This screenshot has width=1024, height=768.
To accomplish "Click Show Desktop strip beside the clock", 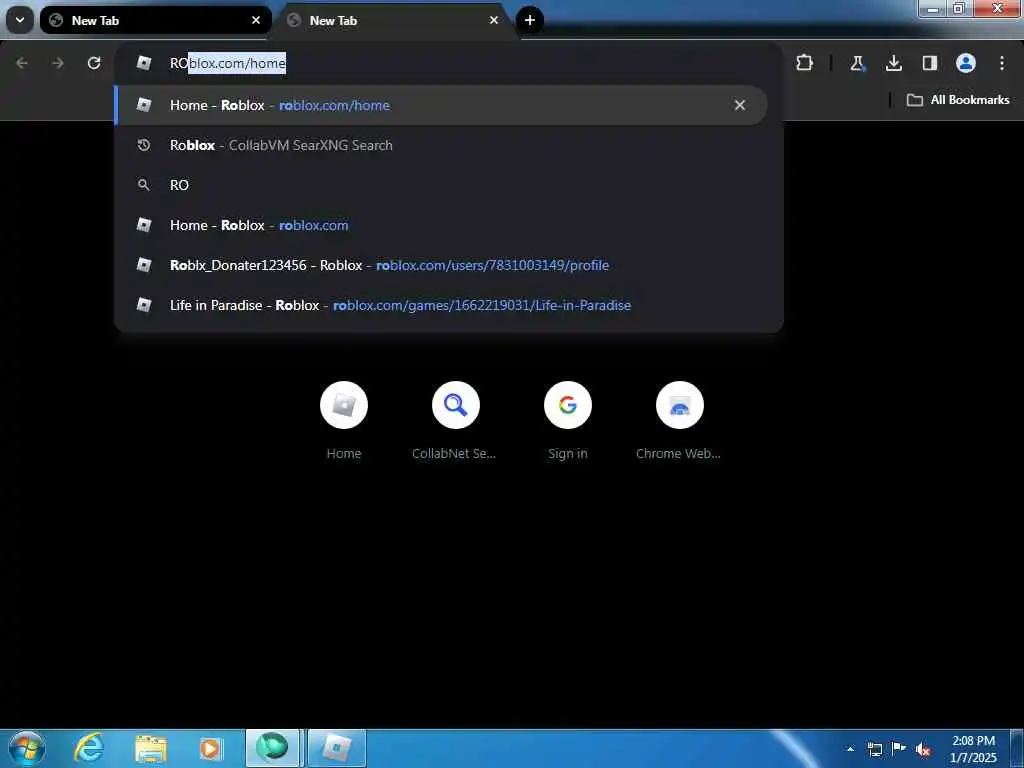I will [x=1017, y=748].
